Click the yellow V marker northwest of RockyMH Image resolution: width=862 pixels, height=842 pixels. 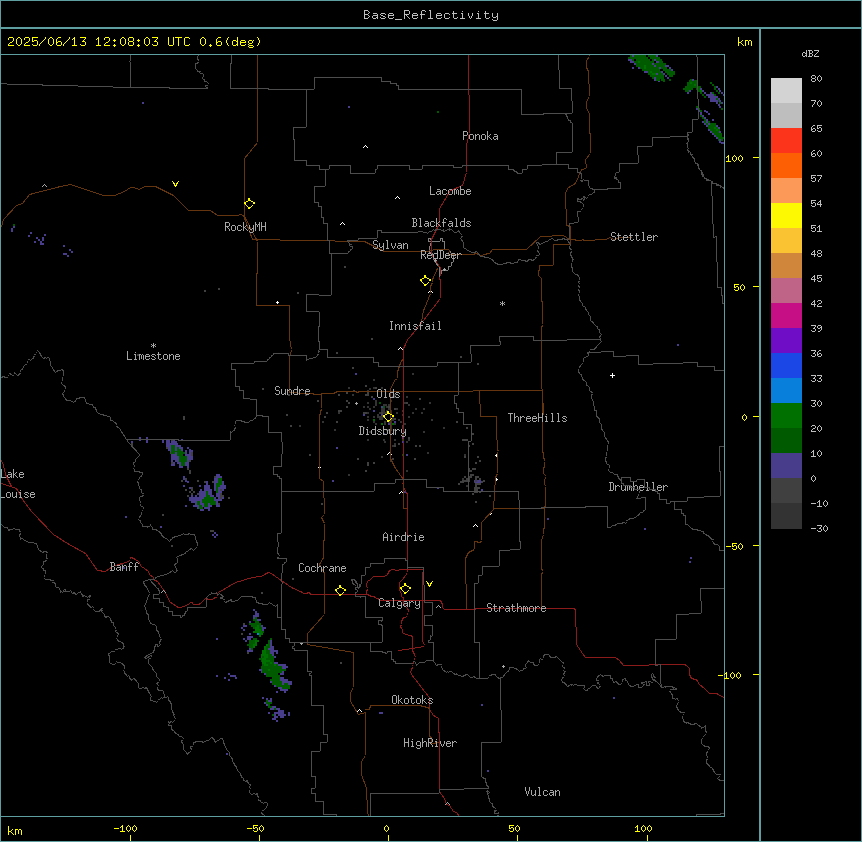coord(175,184)
